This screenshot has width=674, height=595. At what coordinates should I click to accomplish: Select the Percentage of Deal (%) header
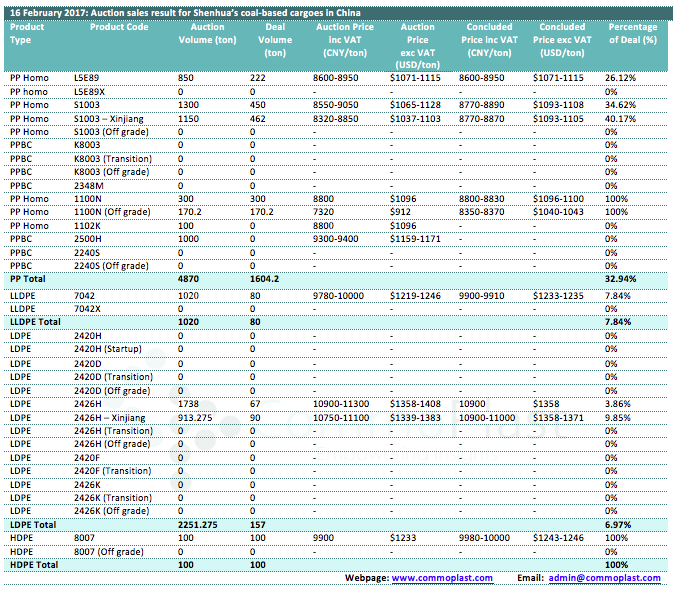point(632,33)
